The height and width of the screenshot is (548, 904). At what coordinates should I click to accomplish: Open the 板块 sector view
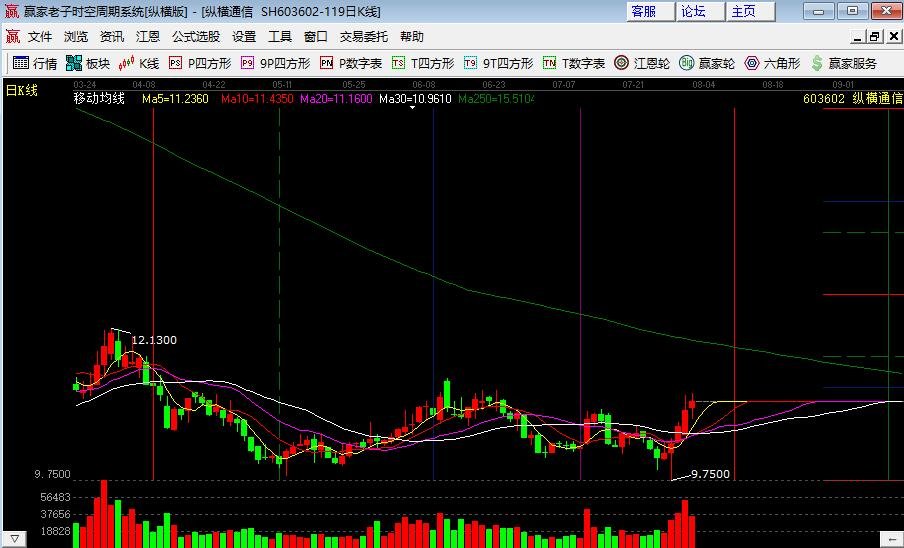(x=88, y=63)
